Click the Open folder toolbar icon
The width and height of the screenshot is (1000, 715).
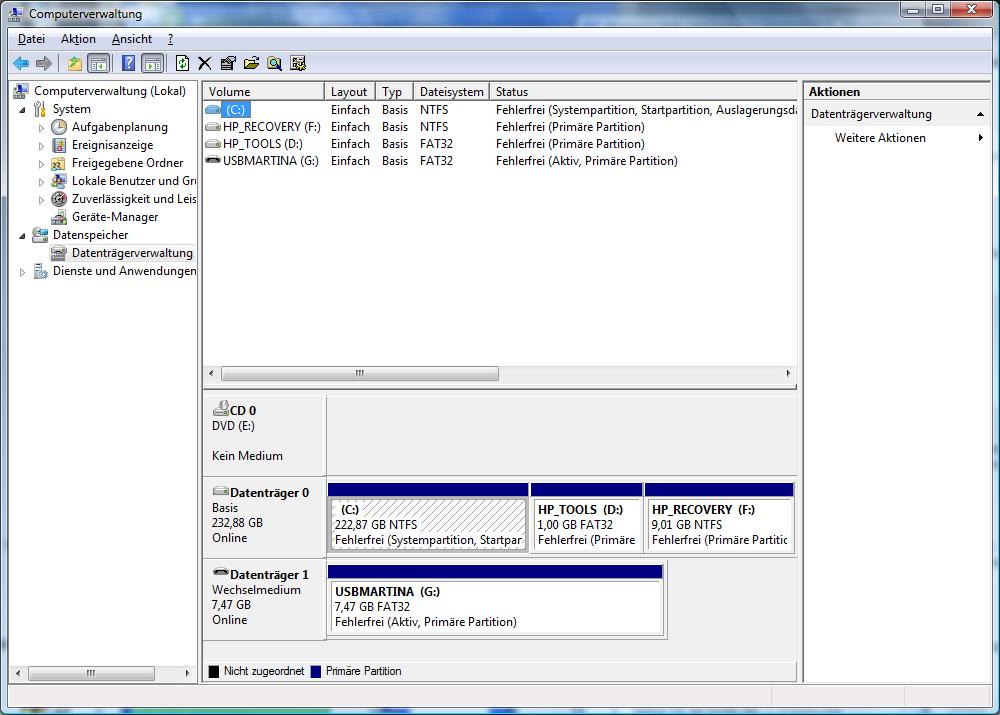(x=251, y=63)
